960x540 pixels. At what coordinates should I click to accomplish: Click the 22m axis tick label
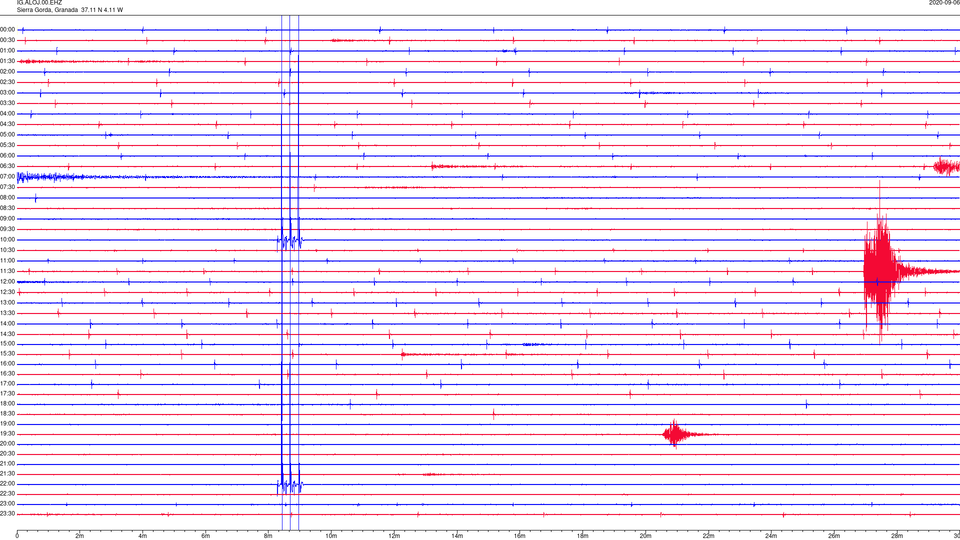708,536
